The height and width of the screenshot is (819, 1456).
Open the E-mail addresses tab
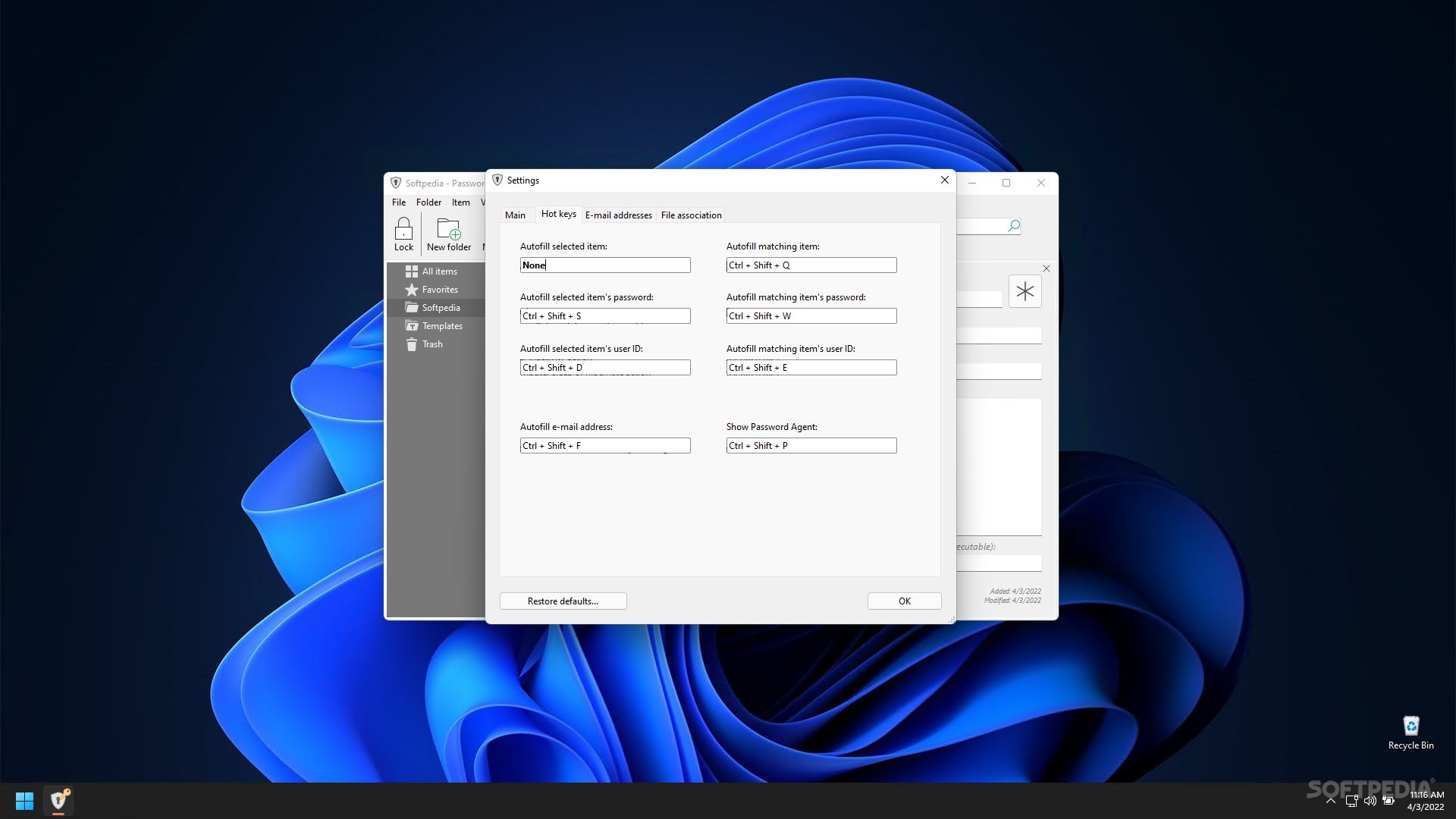click(619, 215)
